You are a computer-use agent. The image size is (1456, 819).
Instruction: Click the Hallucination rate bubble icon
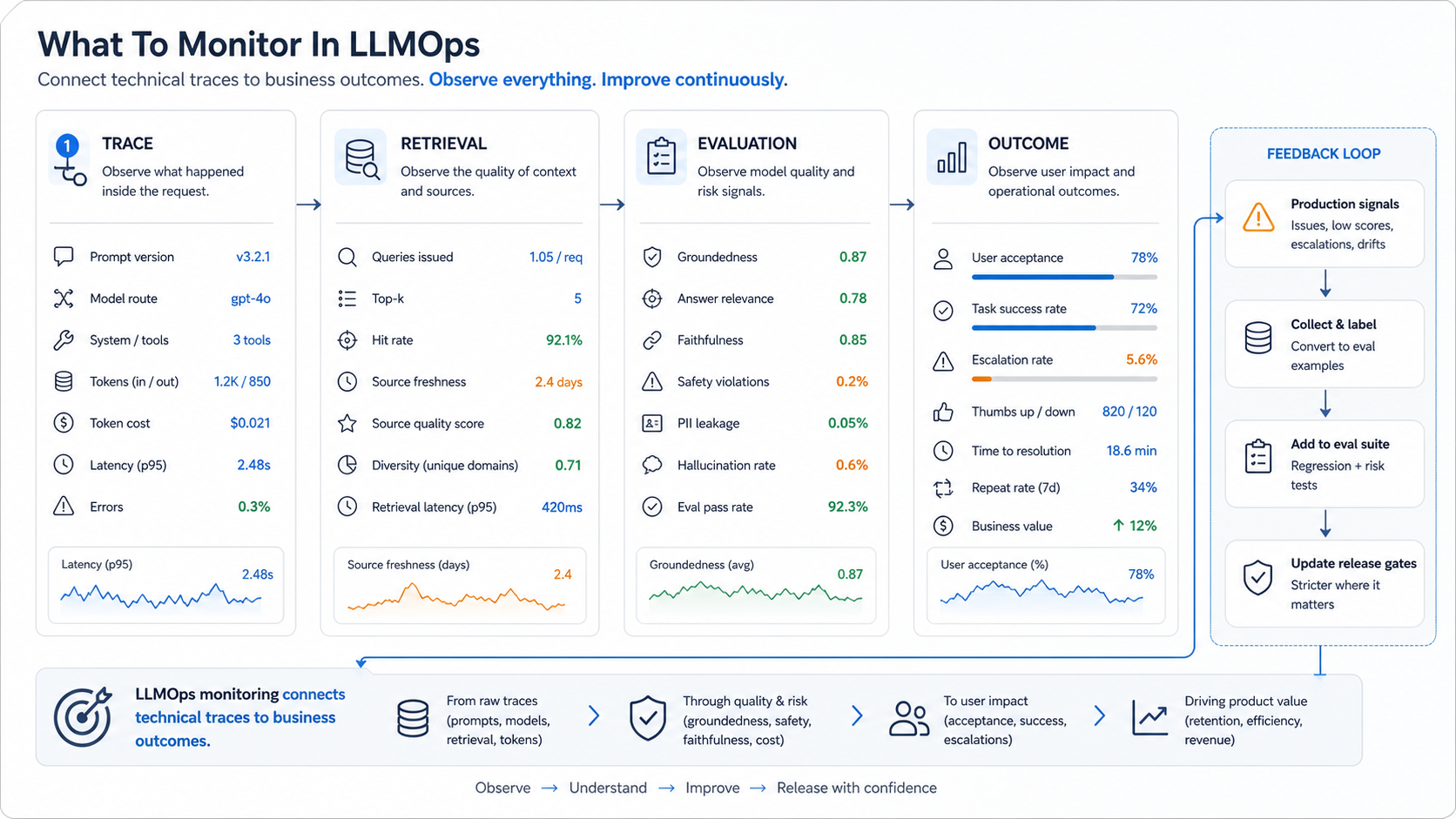click(652, 465)
